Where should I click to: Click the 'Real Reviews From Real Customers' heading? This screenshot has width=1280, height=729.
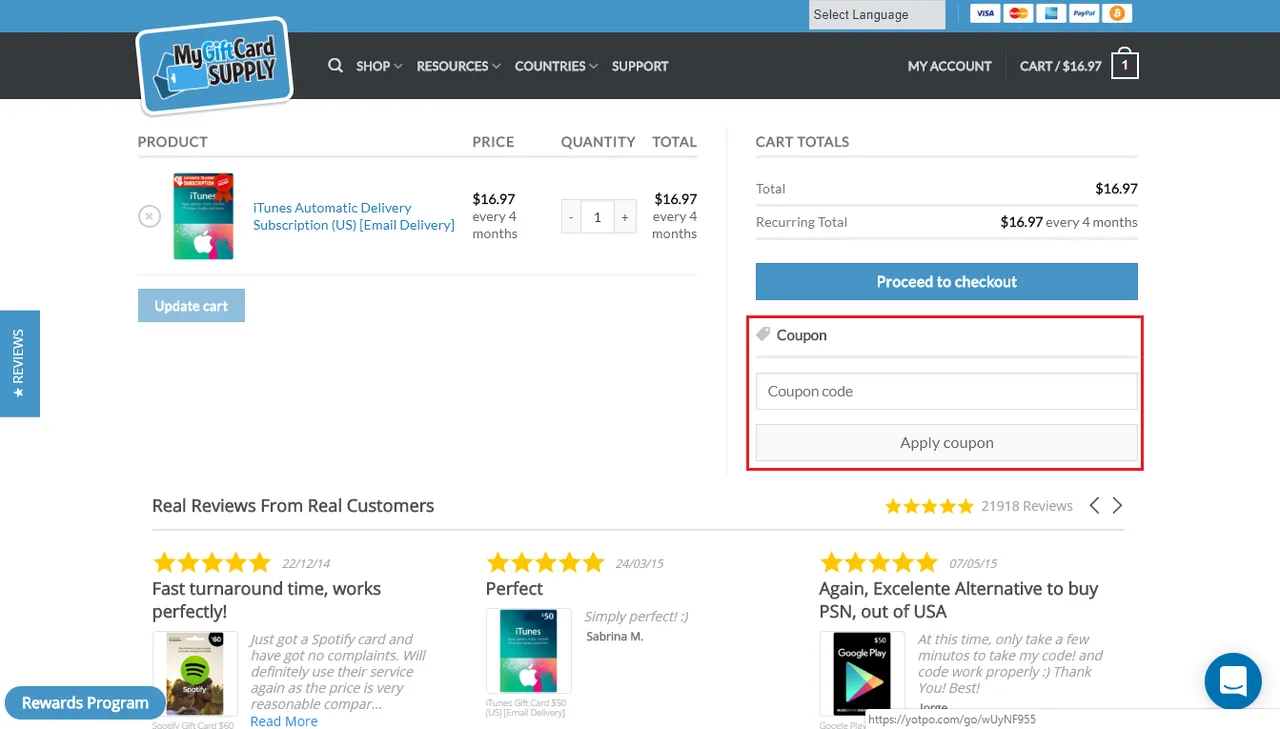(x=293, y=506)
